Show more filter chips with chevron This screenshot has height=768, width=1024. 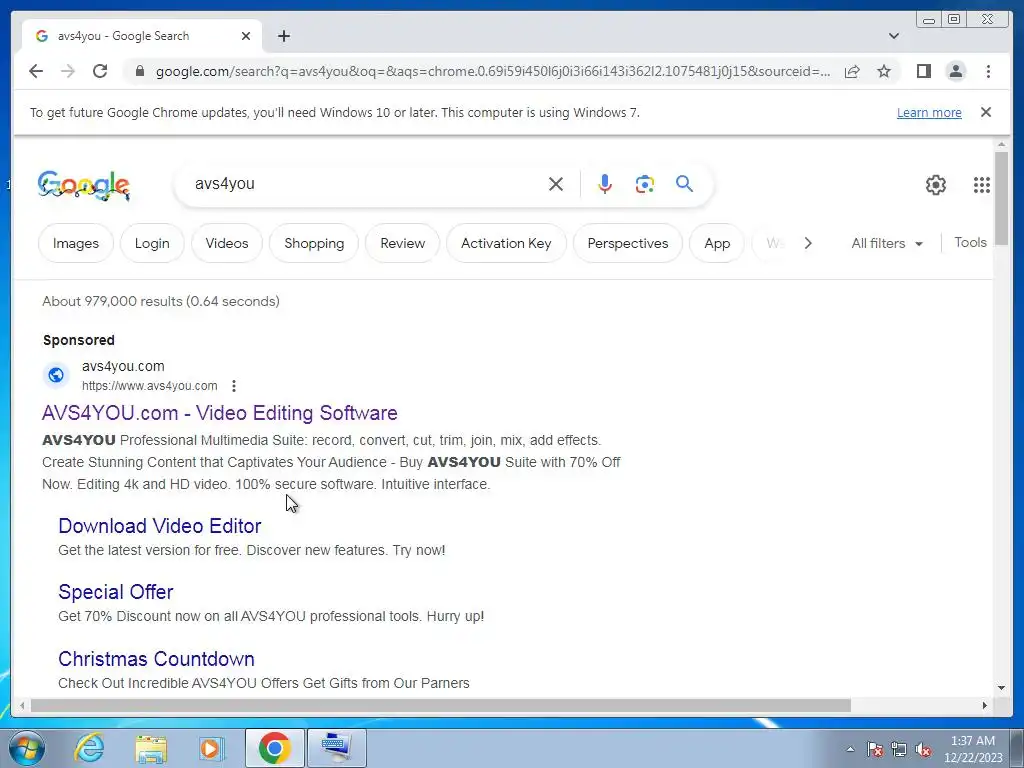pos(808,243)
